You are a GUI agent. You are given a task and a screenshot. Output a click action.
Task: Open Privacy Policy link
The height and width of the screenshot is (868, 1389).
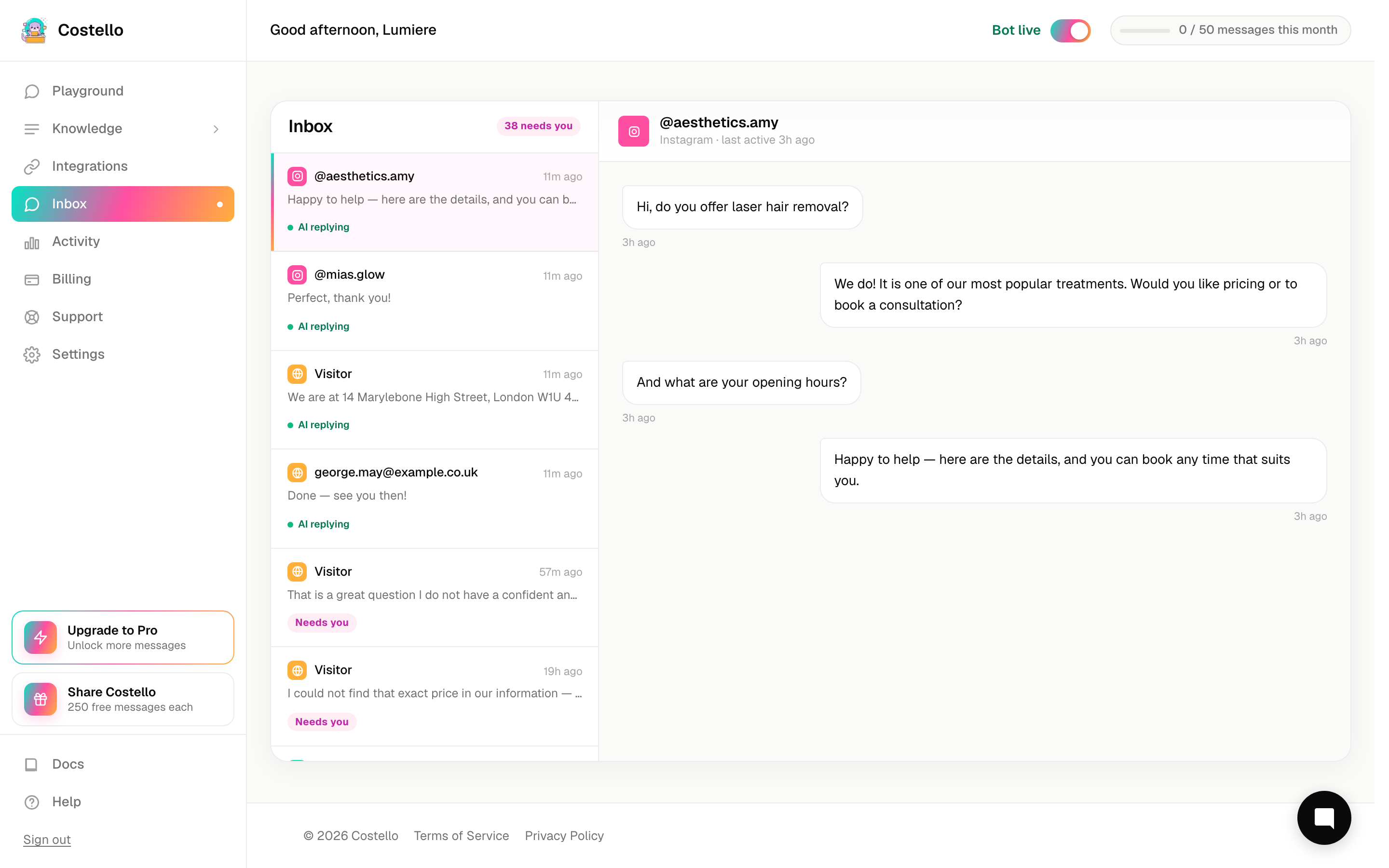564,836
